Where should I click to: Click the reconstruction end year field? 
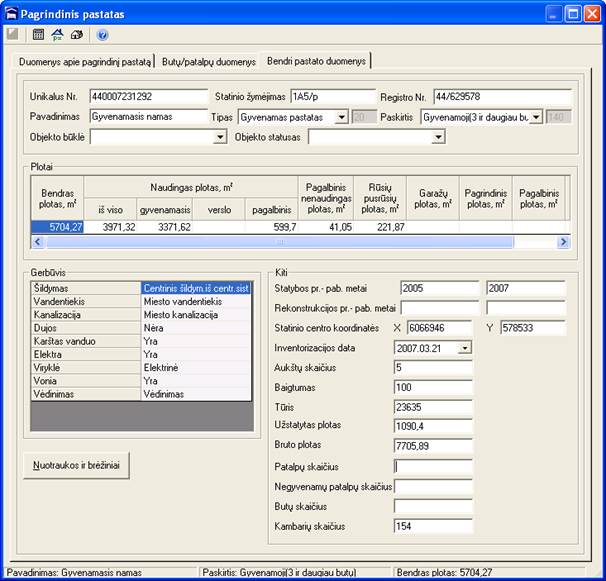[x=526, y=308]
